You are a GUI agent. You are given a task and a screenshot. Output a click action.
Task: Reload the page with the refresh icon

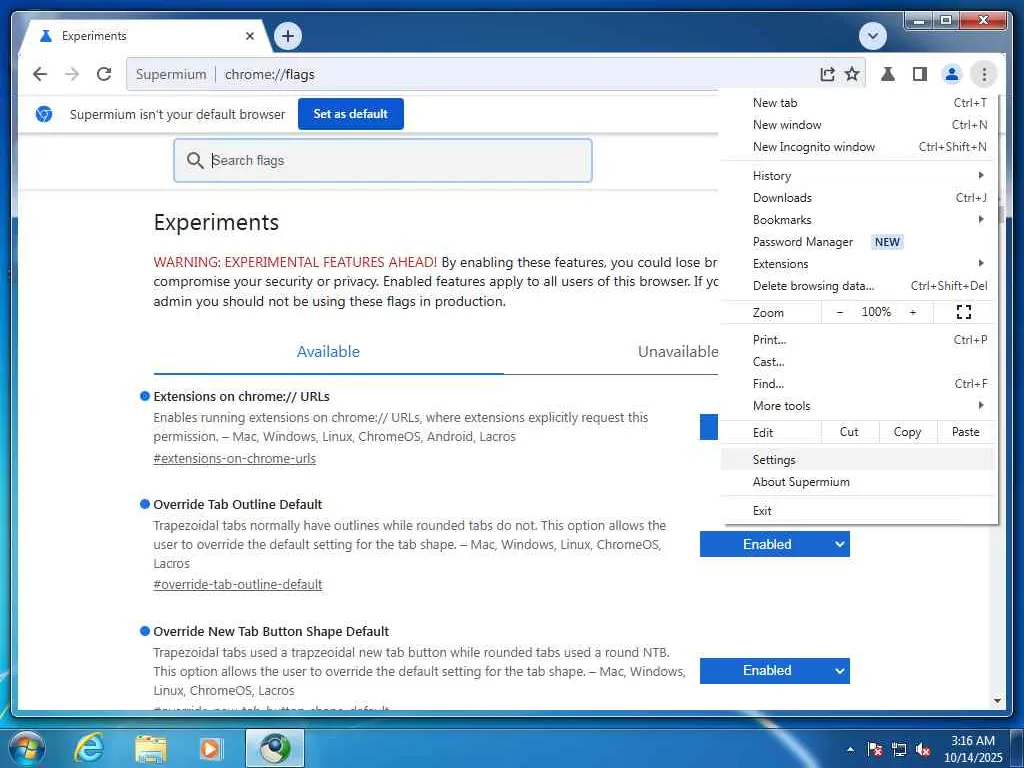tap(104, 74)
